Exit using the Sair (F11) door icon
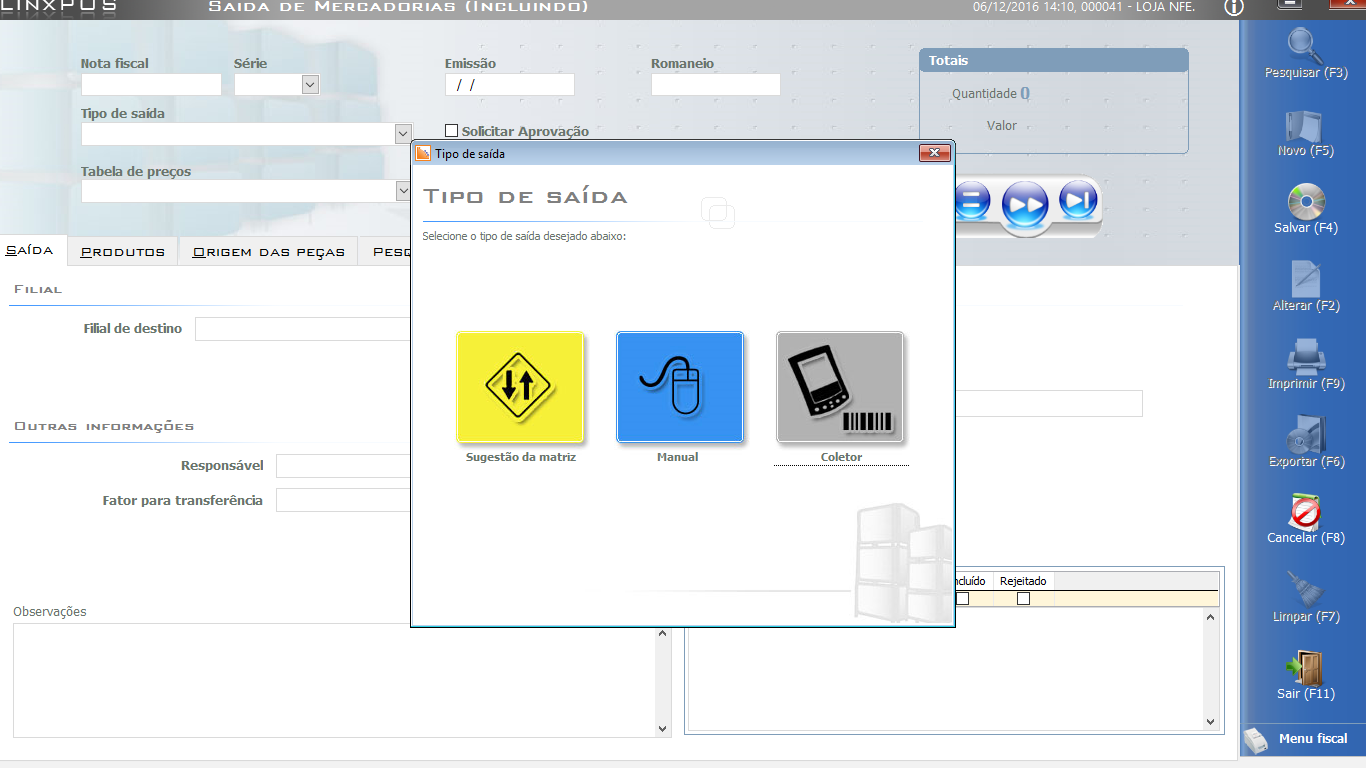This screenshot has height=768, width=1366. 1306,667
